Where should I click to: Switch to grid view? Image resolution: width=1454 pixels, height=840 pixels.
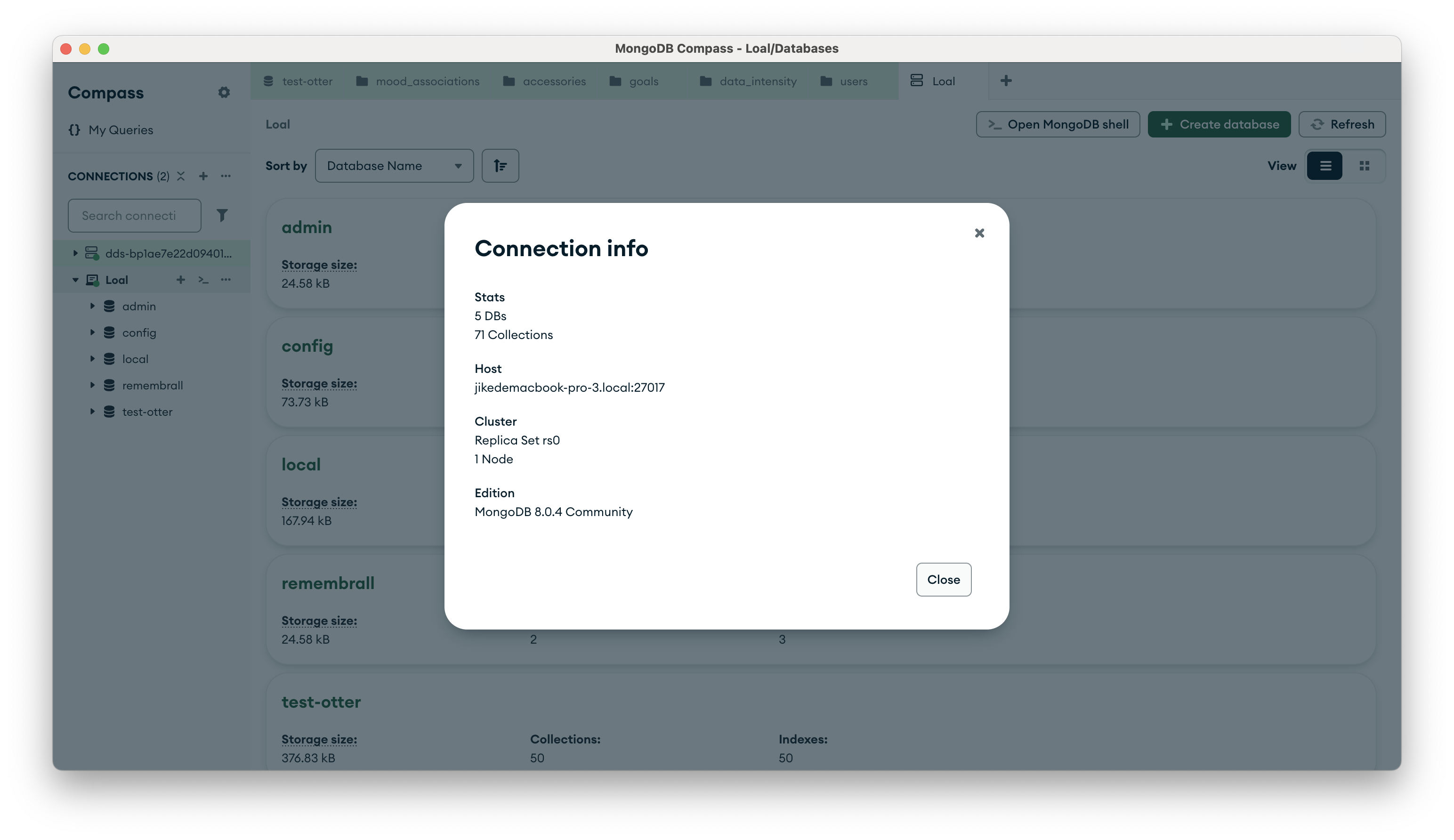pyautogui.click(x=1364, y=166)
